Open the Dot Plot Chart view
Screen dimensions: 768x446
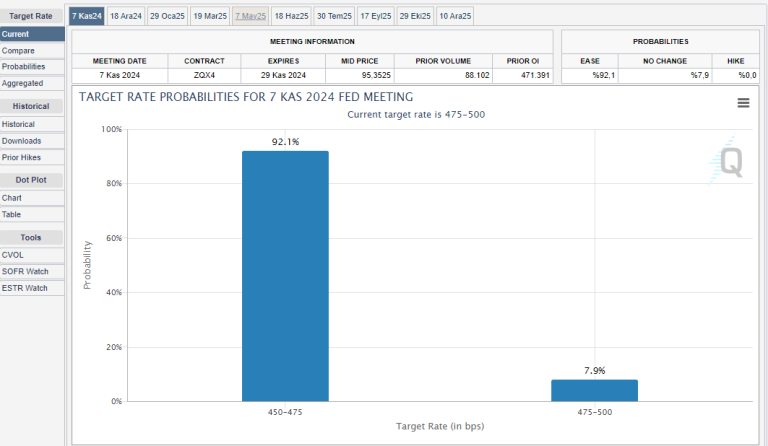[x=12, y=198]
